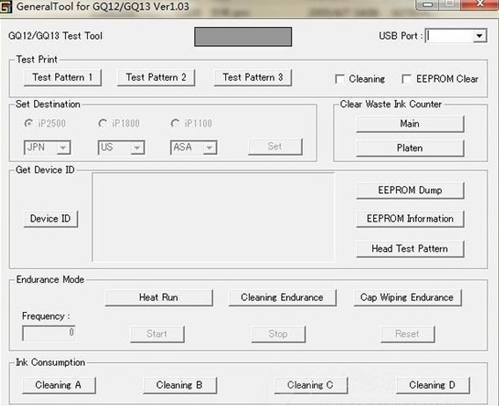Print Test Pattern 1

(63, 77)
